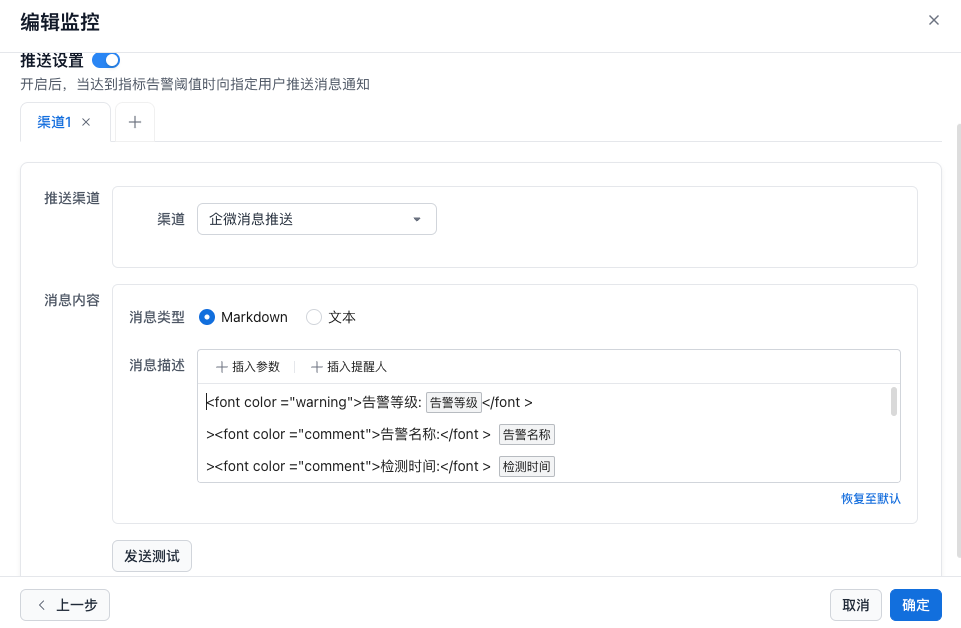
Task: Close the 编辑监控 dialog with X icon
Action: tap(934, 20)
